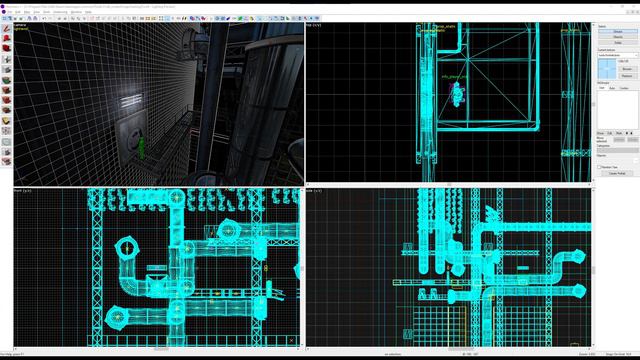Open the Instancing menu
640x360 pixels.
click(x=60, y=12)
